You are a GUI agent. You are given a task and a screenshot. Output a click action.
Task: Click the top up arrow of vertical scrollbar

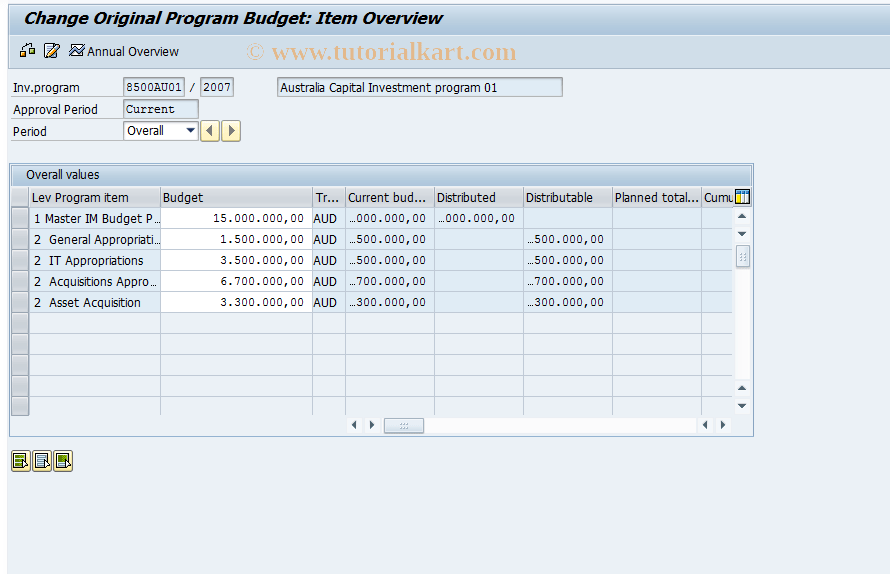(742, 216)
